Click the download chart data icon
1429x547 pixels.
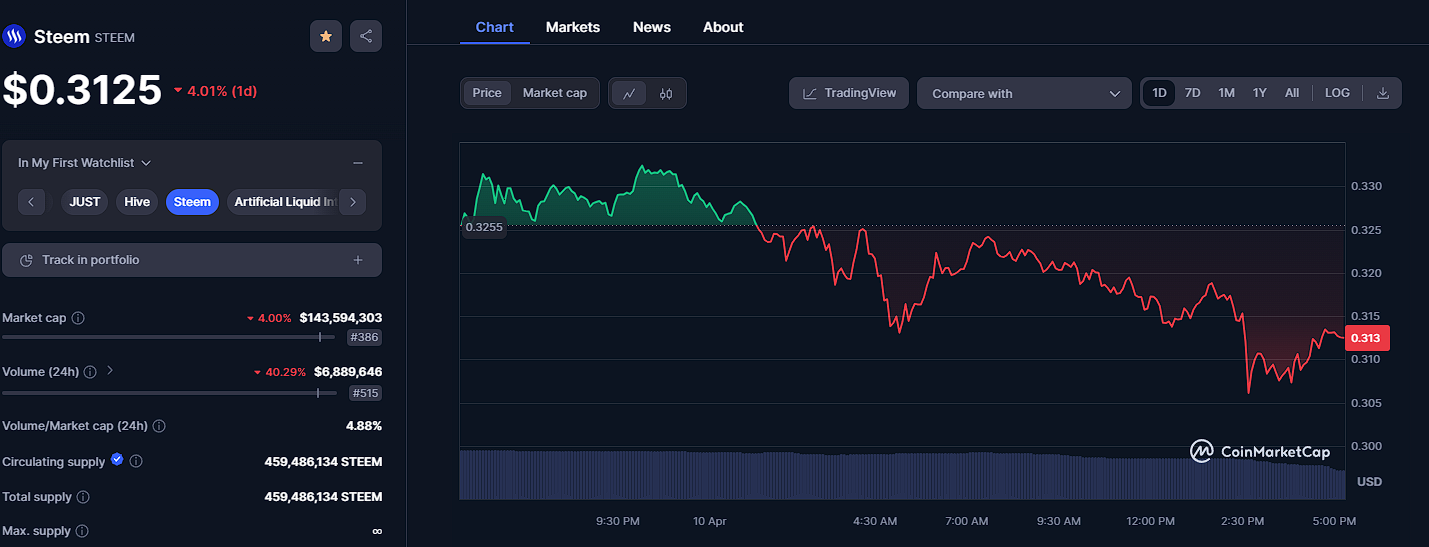(x=1383, y=93)
